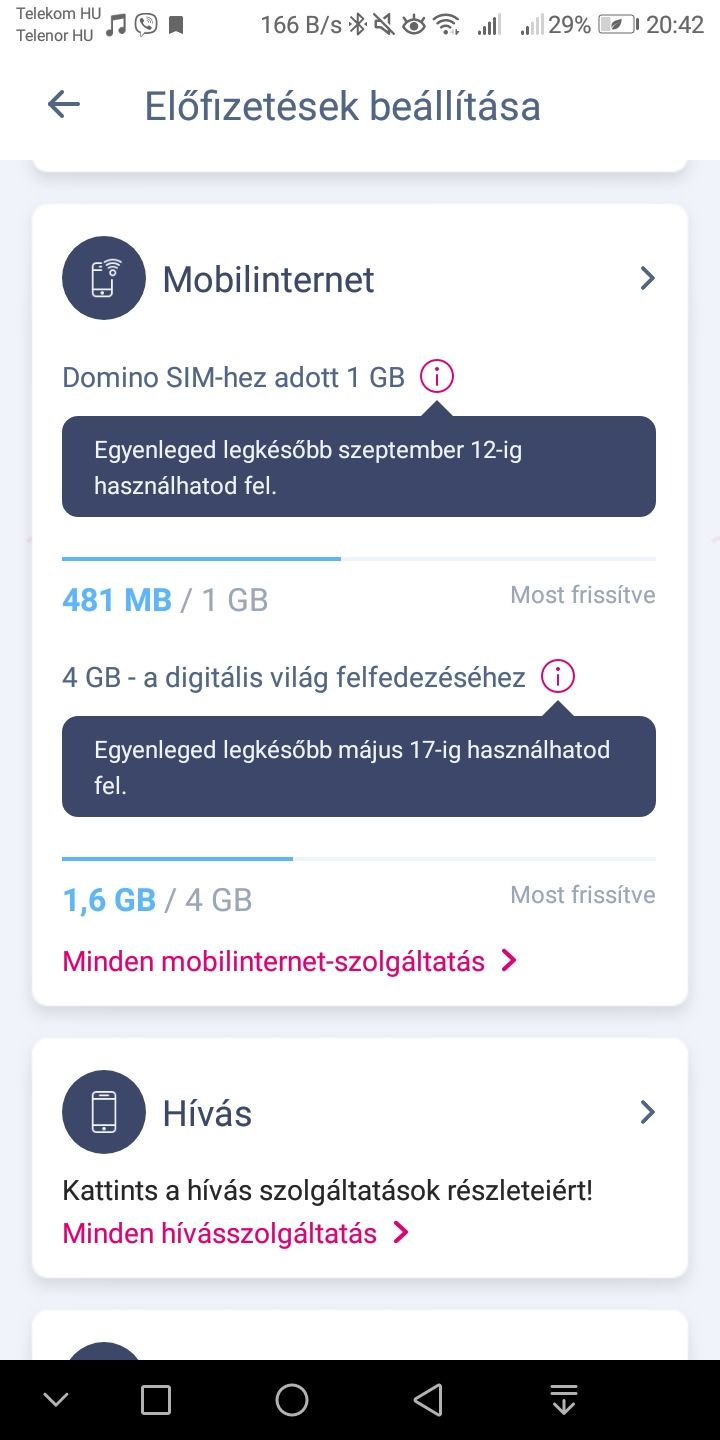The height and width of the screenshot is (1440, 720).
Task: Tap the 1,6 GB of 4 GB usage bar
Action: 359,859
